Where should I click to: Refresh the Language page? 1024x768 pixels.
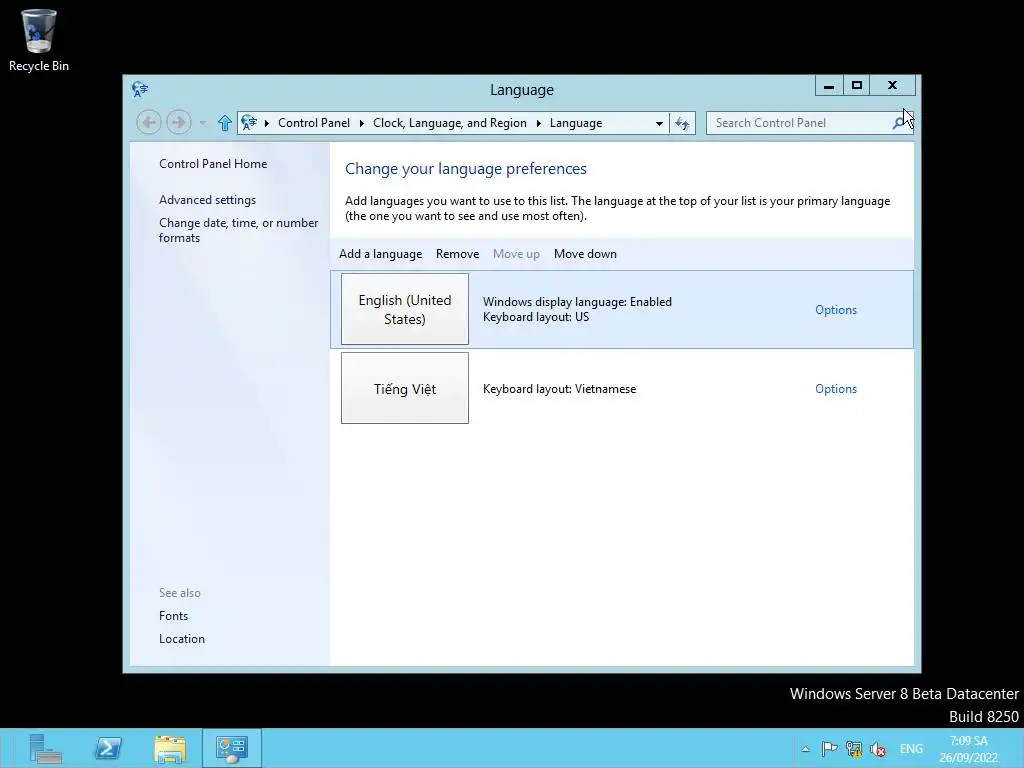(x=682, y=123)
